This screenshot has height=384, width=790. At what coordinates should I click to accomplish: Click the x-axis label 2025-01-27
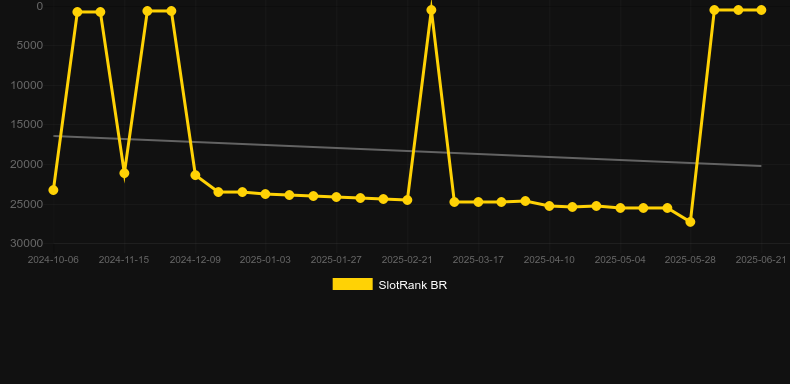pos(336,260)
